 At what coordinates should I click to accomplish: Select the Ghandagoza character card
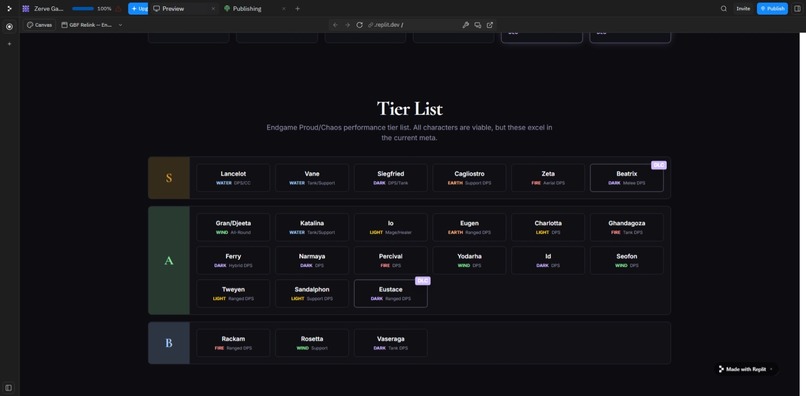[627, 227]
